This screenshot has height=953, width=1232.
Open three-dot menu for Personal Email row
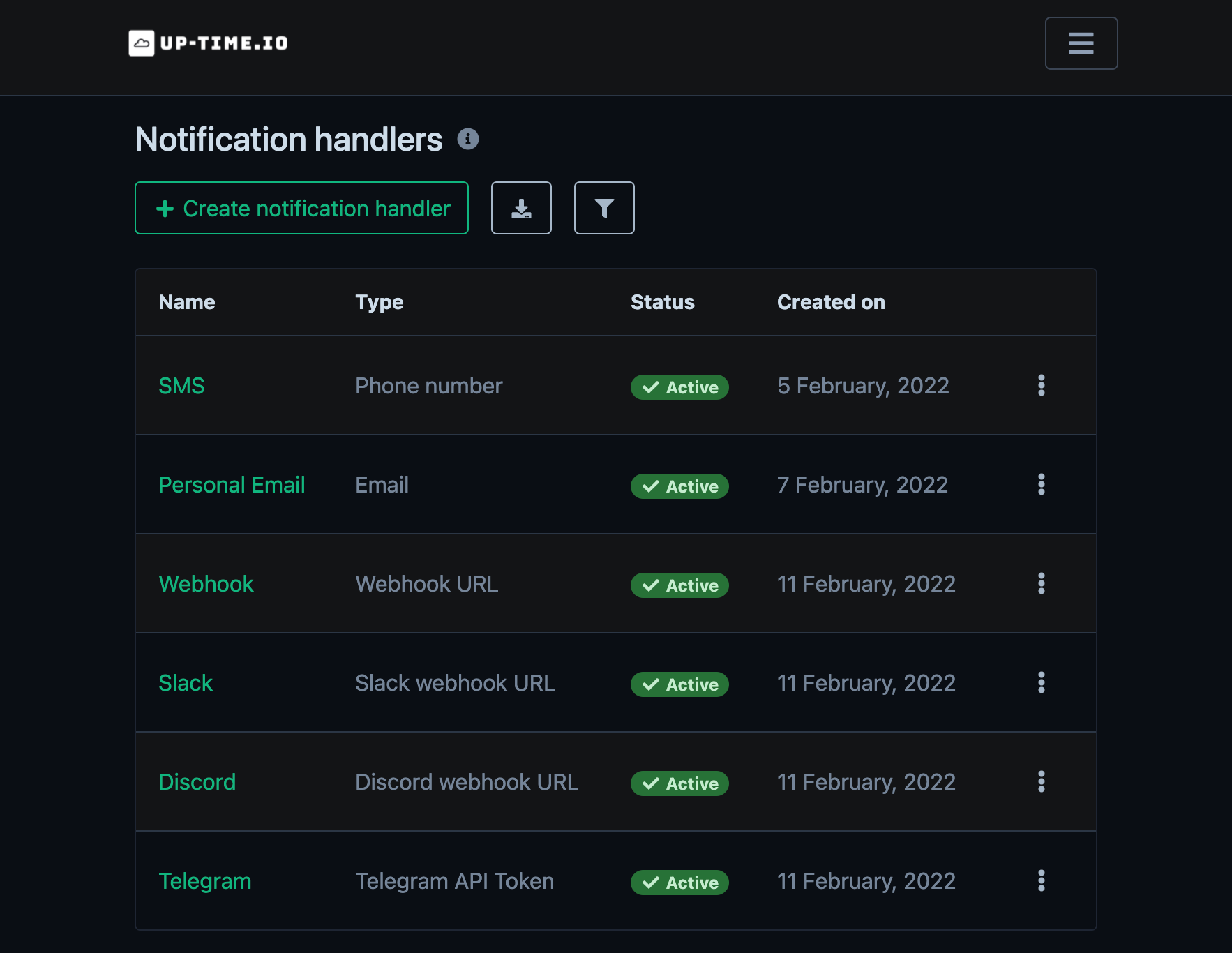(x=1041, y=484)
